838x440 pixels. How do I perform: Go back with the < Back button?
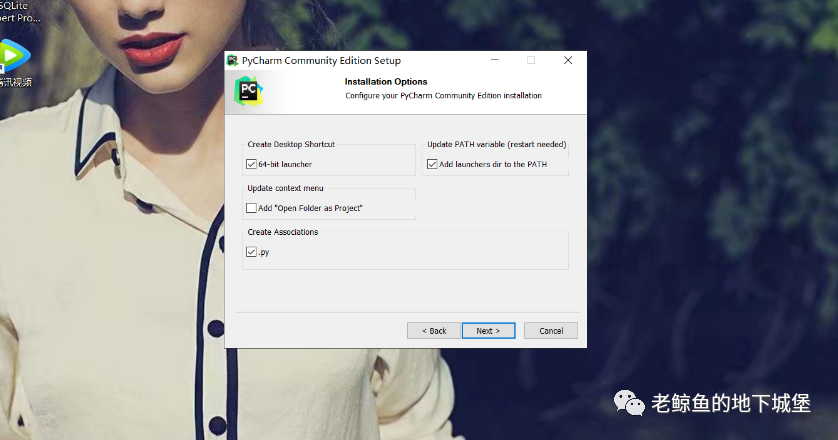coord(433,331)
